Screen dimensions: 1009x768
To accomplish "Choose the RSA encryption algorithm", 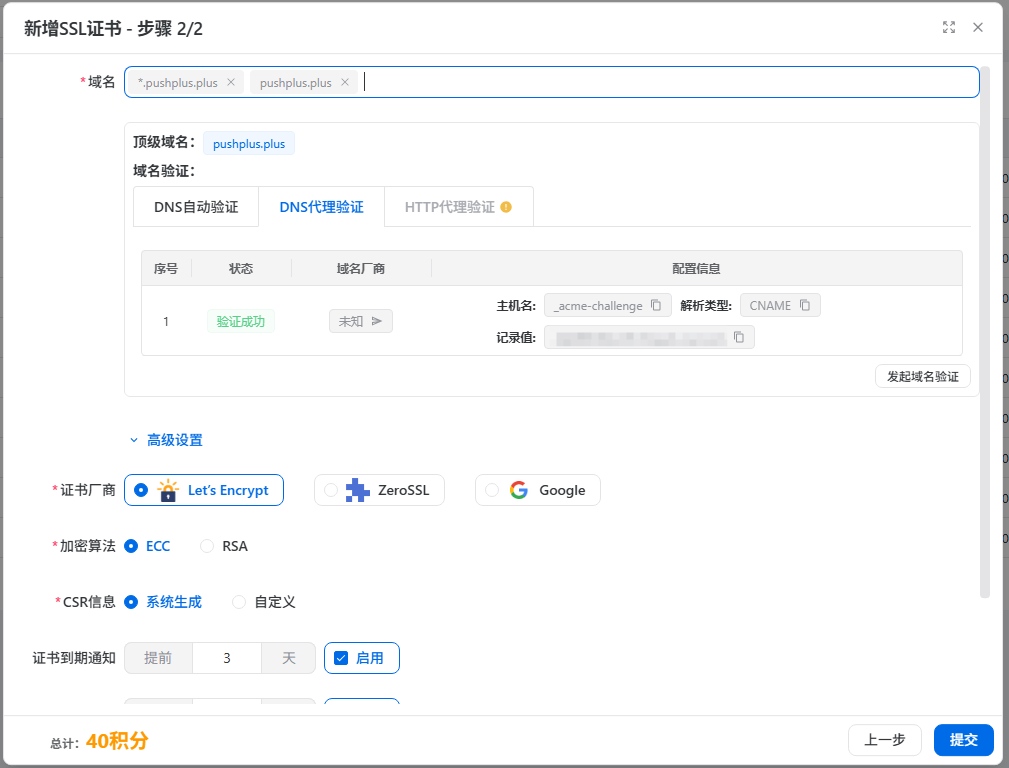I will point(208,546).
